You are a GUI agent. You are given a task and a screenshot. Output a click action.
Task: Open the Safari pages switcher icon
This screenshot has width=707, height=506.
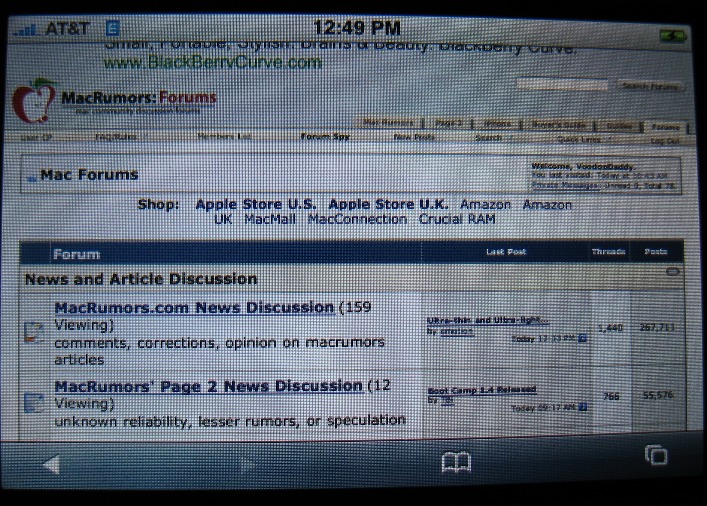click(656, 455)
